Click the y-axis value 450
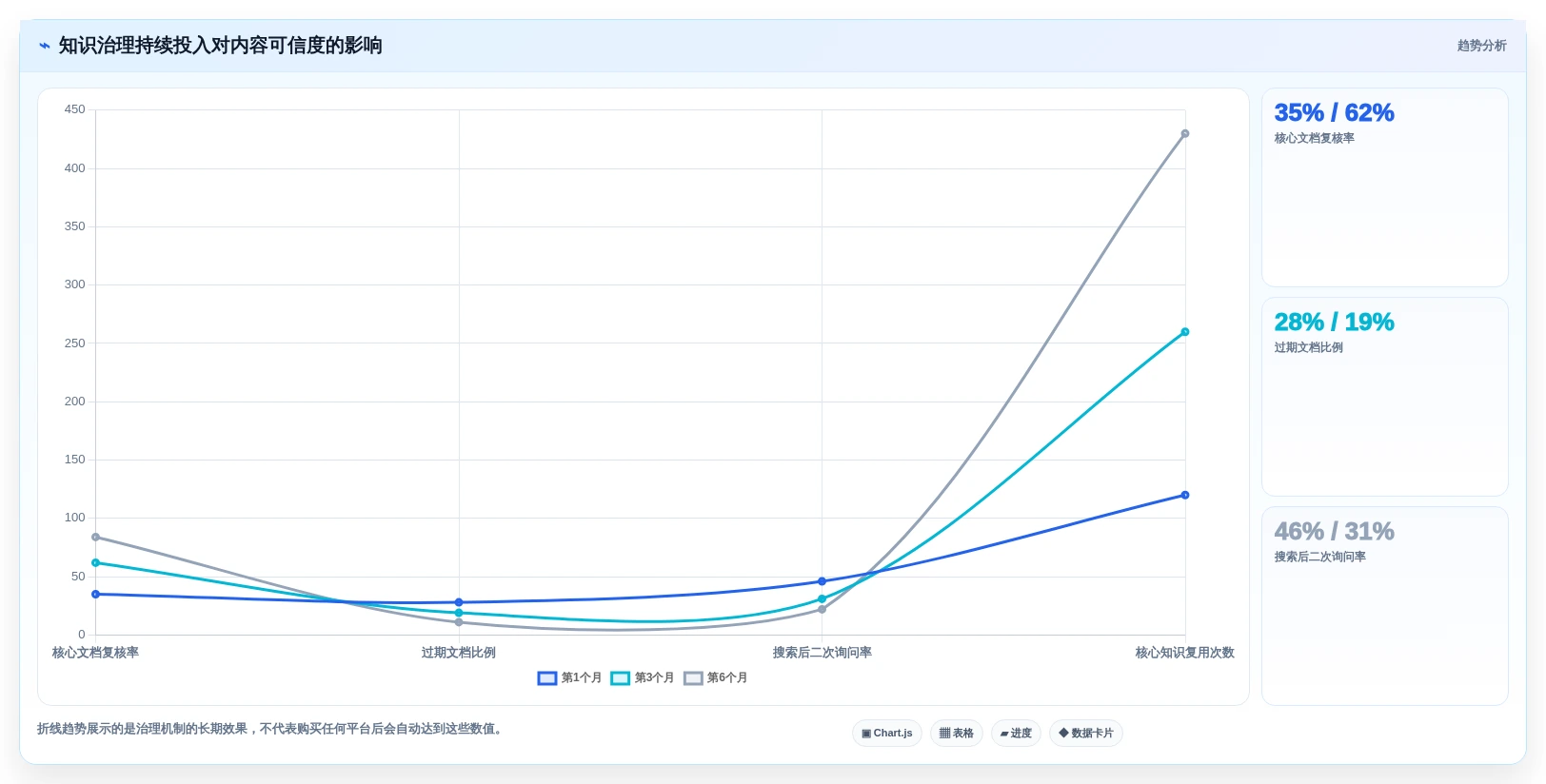This screenshot has height=784, width=1546. point(74,109)
